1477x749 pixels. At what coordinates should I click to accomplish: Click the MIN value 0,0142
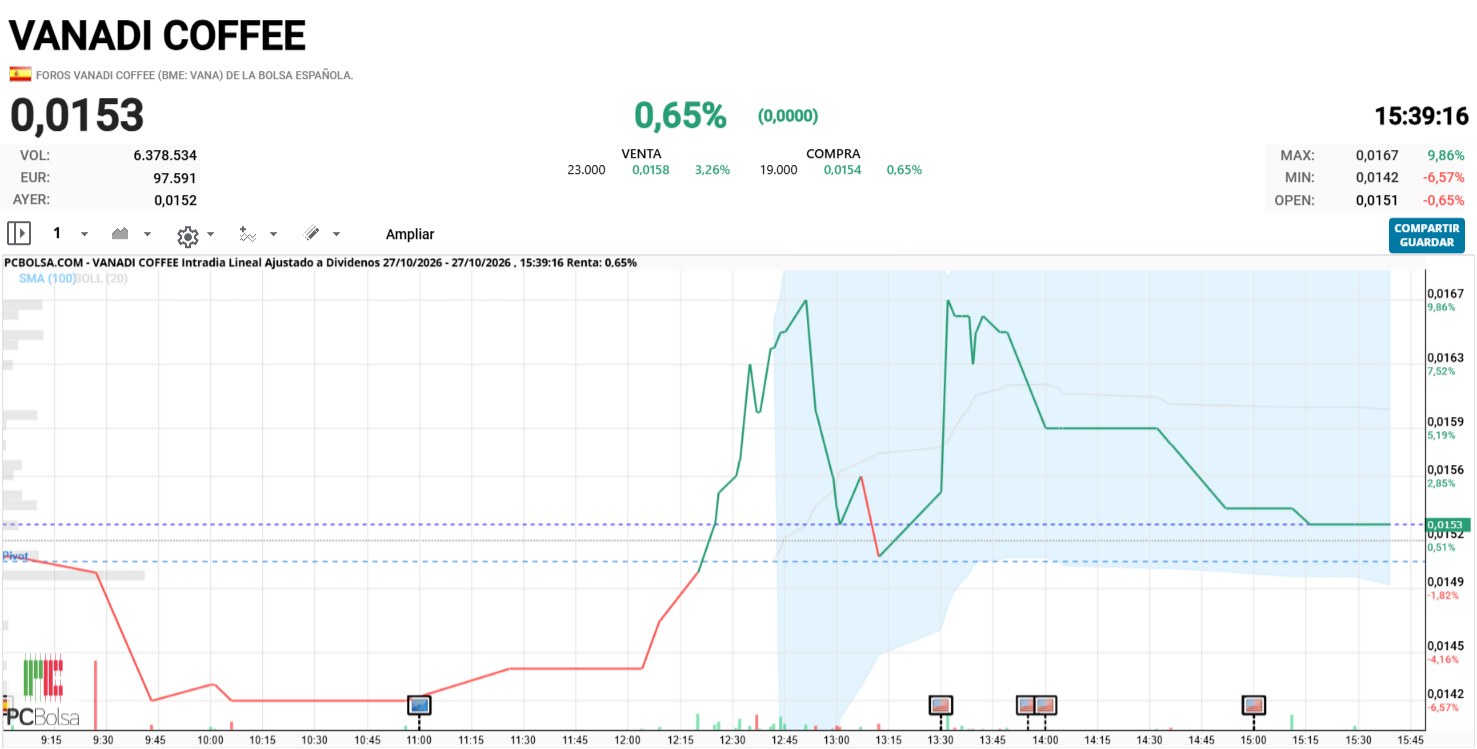pyautogui.click(x=1375, y=177)
